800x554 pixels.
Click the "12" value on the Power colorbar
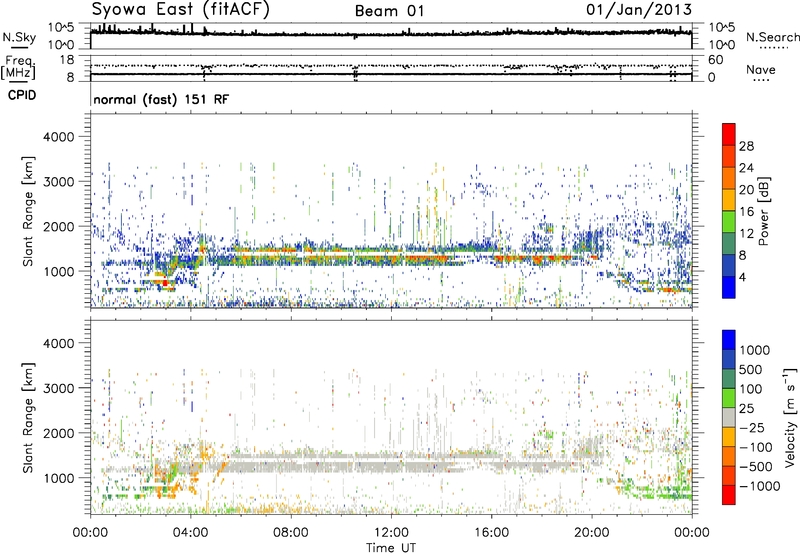tap(746, 234)
